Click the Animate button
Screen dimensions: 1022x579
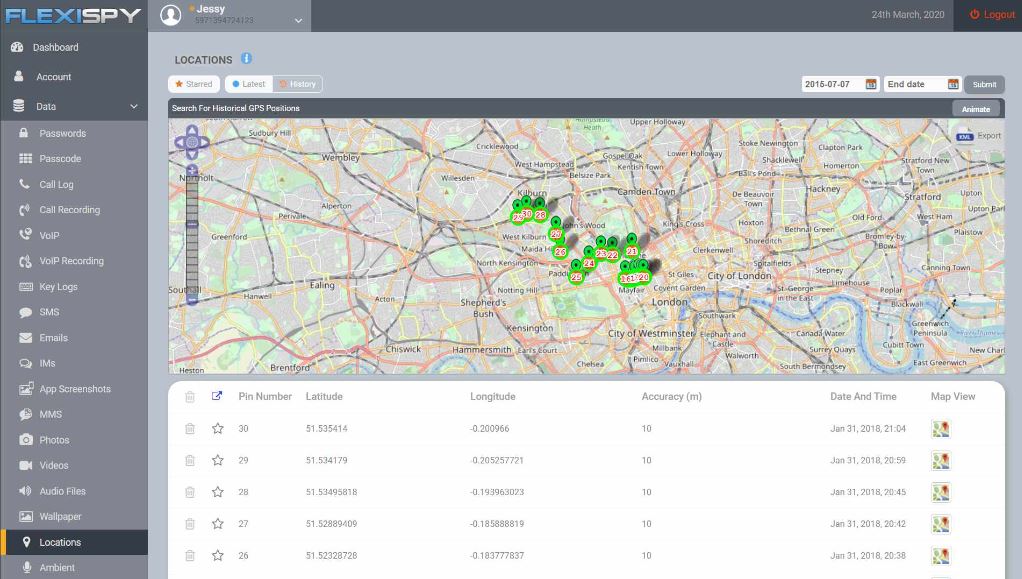[976, 109]
